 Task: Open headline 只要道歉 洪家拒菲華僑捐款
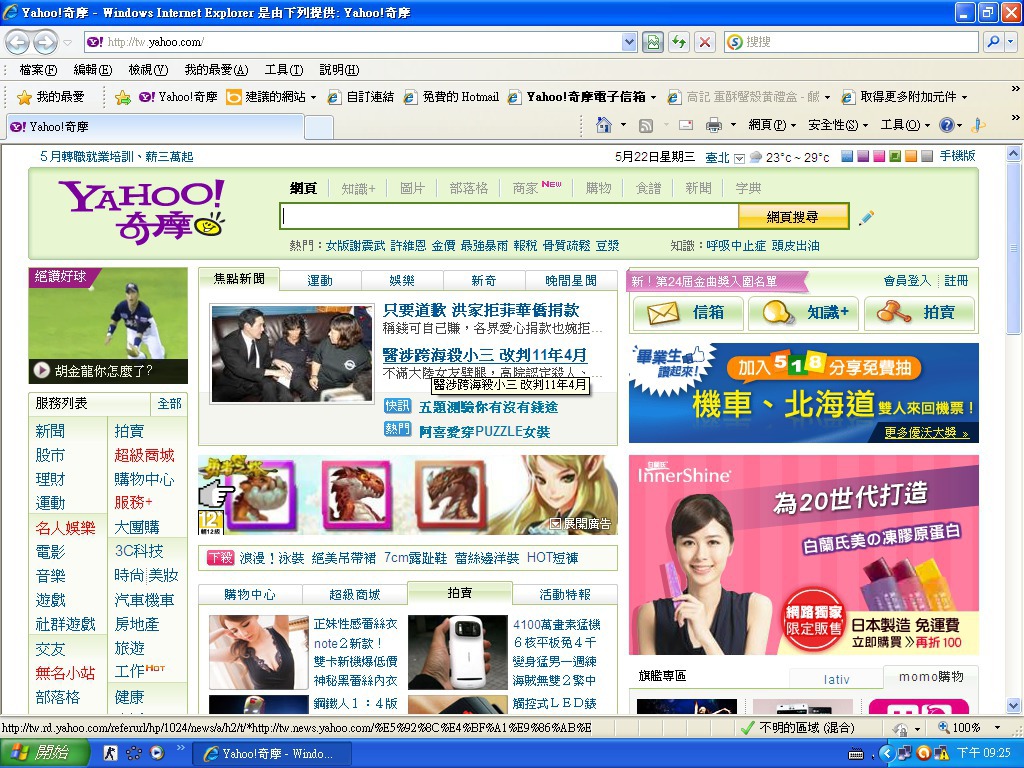click(x=481, y=310)
